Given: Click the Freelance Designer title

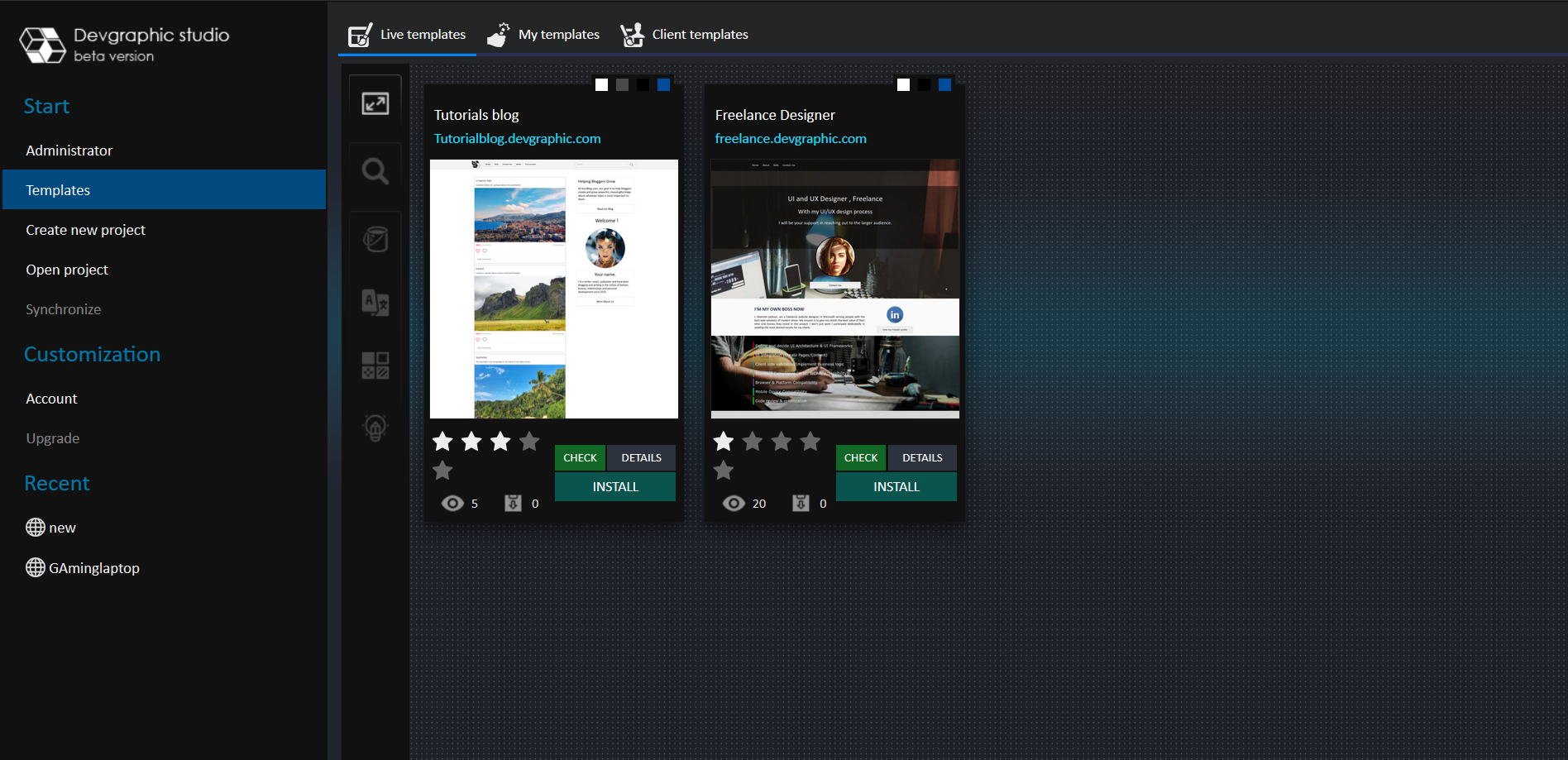Looking at the screenshot, I should pyautogui.click(x=775, y=115).
